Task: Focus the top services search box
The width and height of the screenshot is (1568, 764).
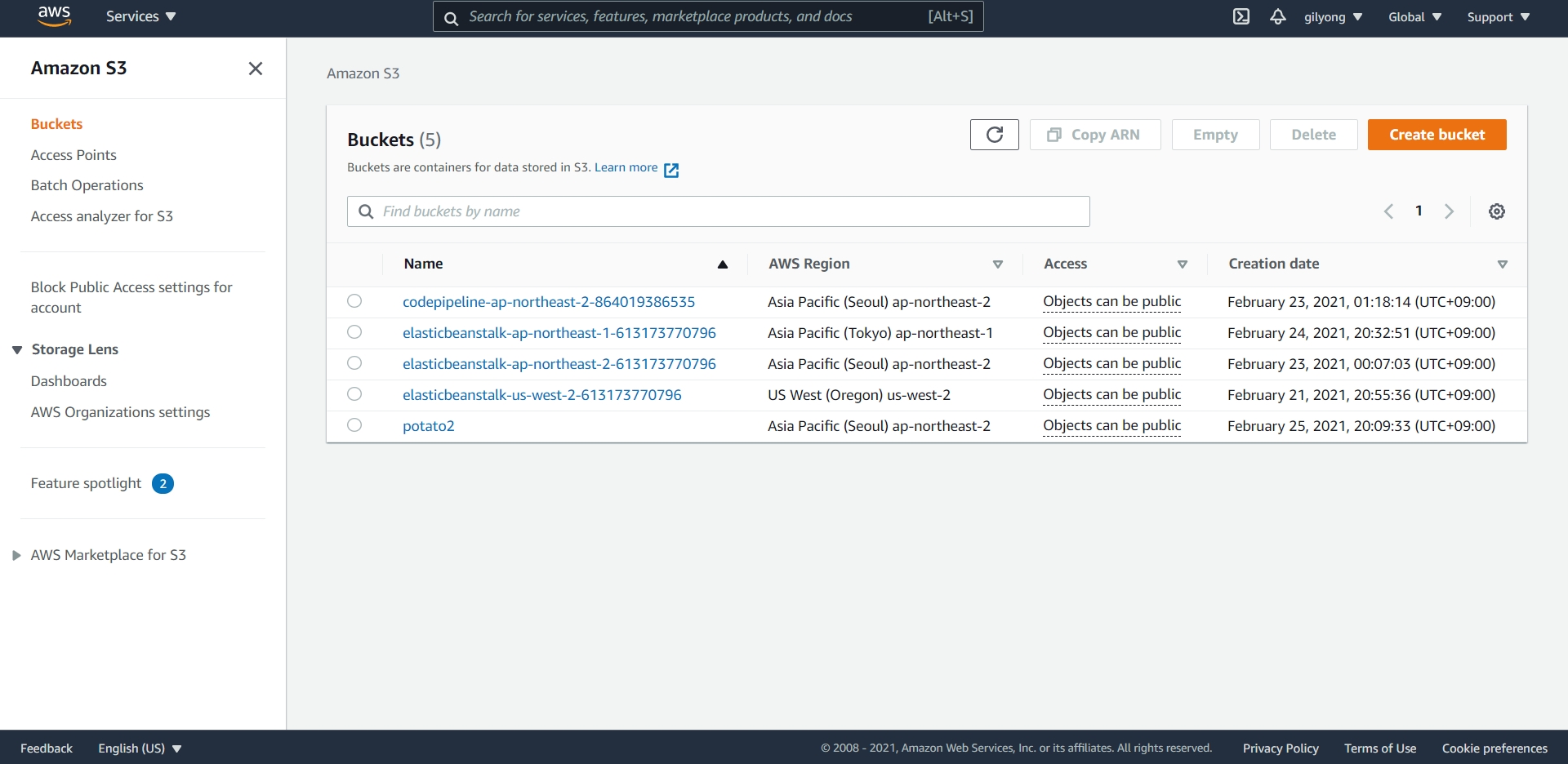Action: pyautogui.click(x=708, y=16)
